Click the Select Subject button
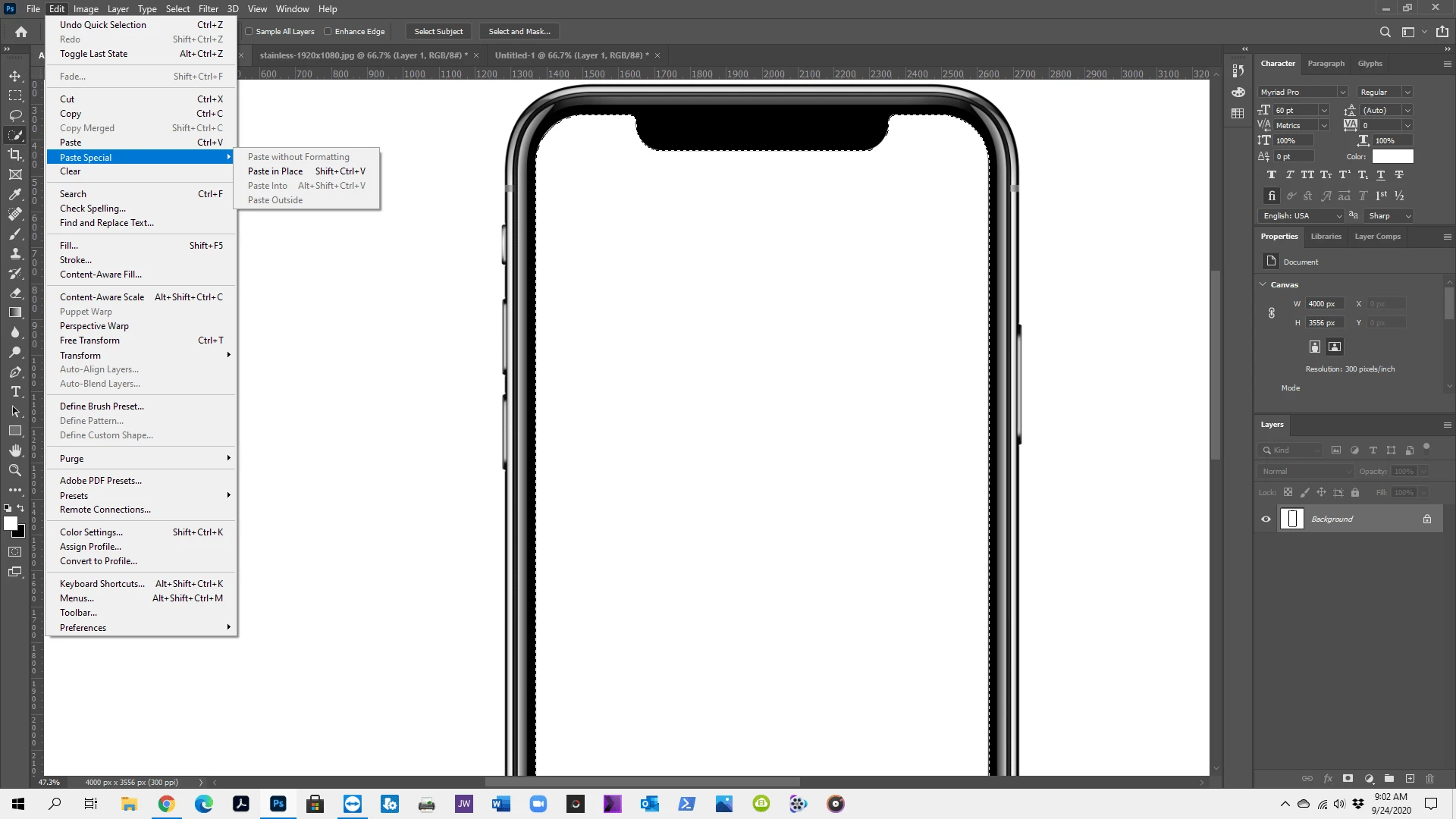This screenshot has width=1456, height=819. [x=438, y=32]
